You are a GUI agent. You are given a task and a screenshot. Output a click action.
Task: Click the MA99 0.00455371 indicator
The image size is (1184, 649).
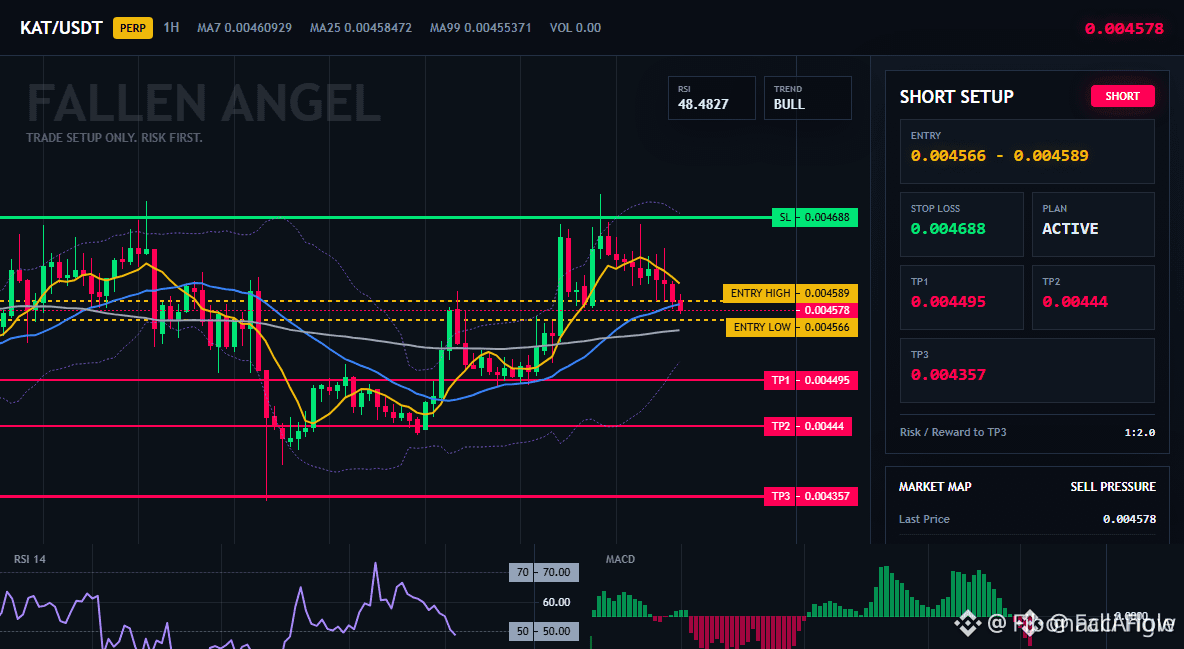(x=480, y=28)
